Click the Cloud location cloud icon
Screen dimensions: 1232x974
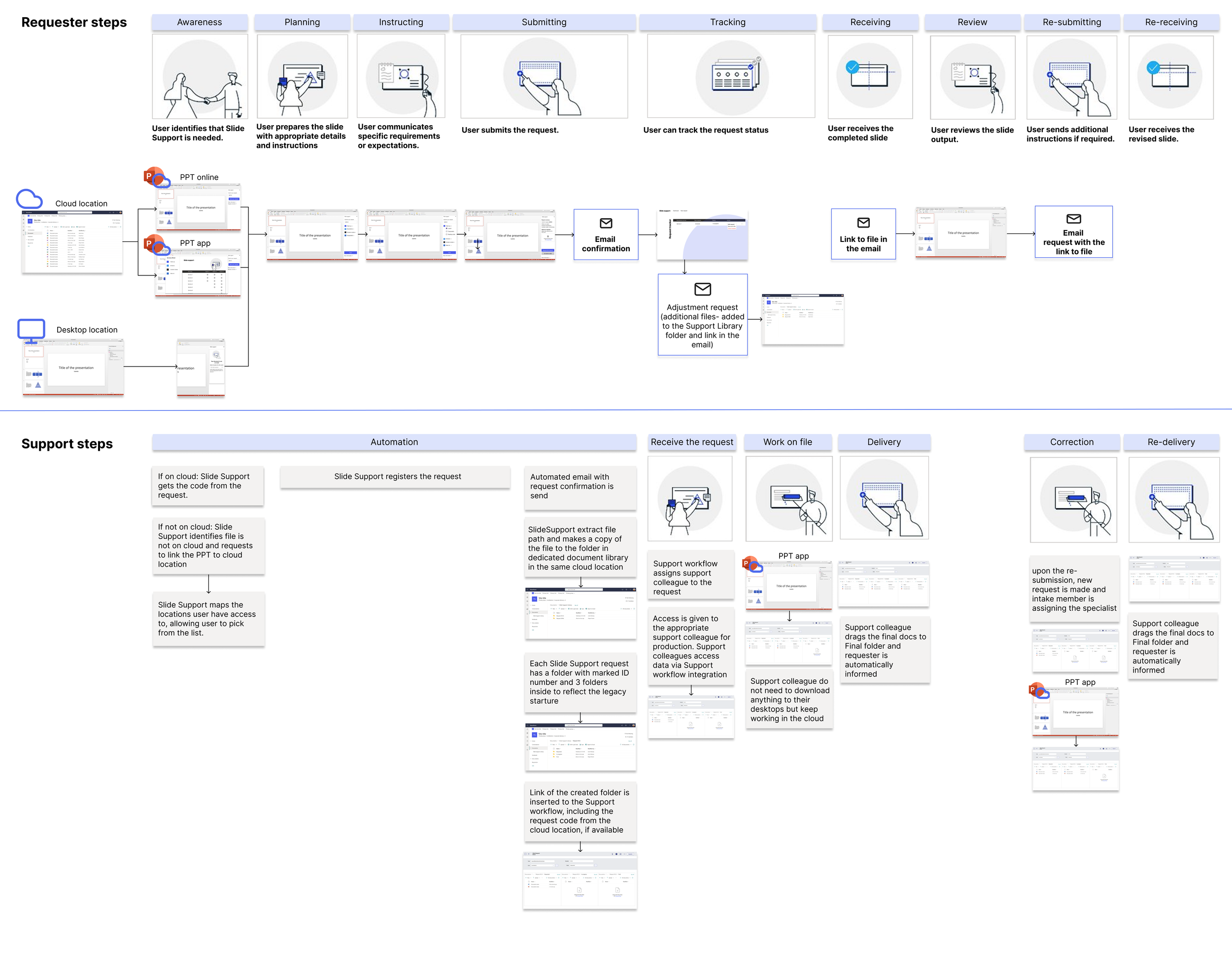[x=29, y=199]
